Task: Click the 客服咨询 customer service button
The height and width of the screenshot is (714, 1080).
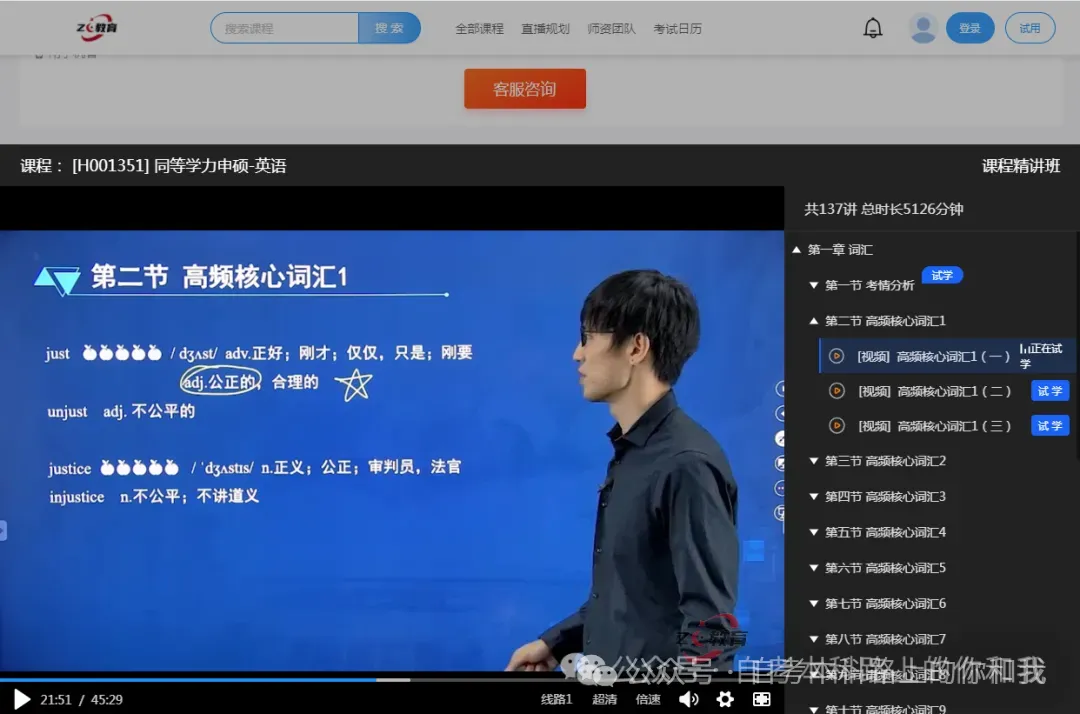Action: click(x=524, y=88)
